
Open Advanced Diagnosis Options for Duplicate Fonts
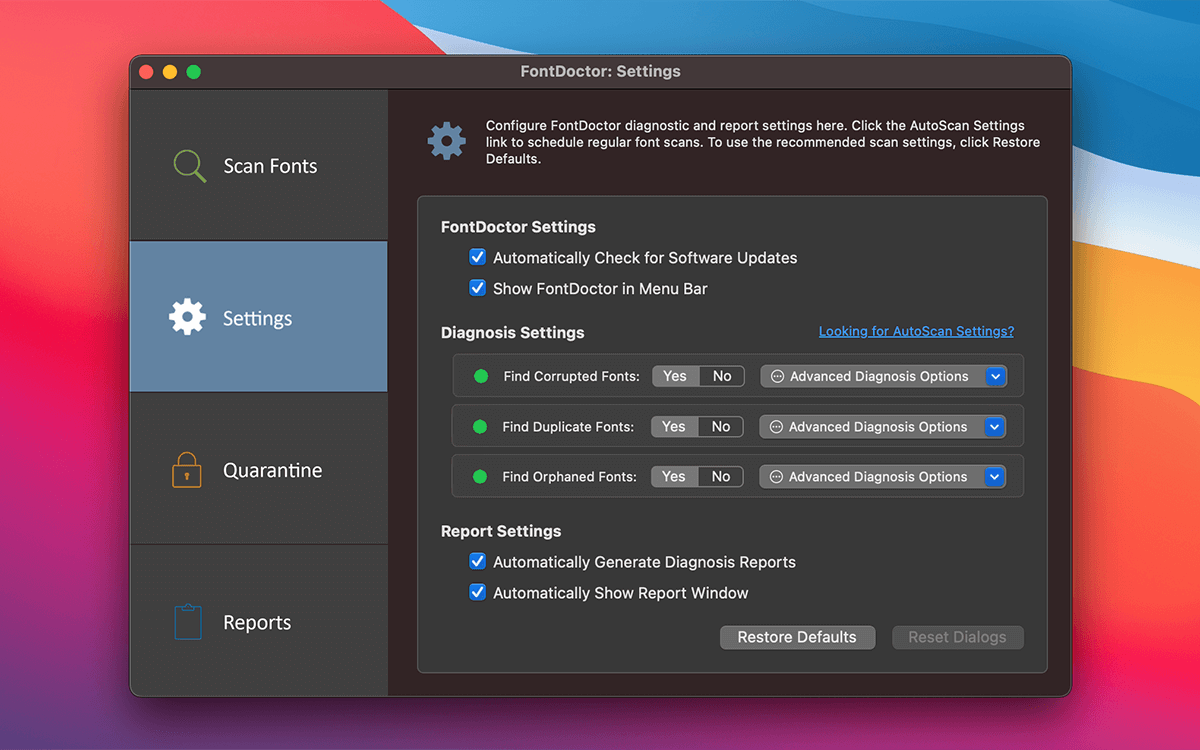pos(882,426)
